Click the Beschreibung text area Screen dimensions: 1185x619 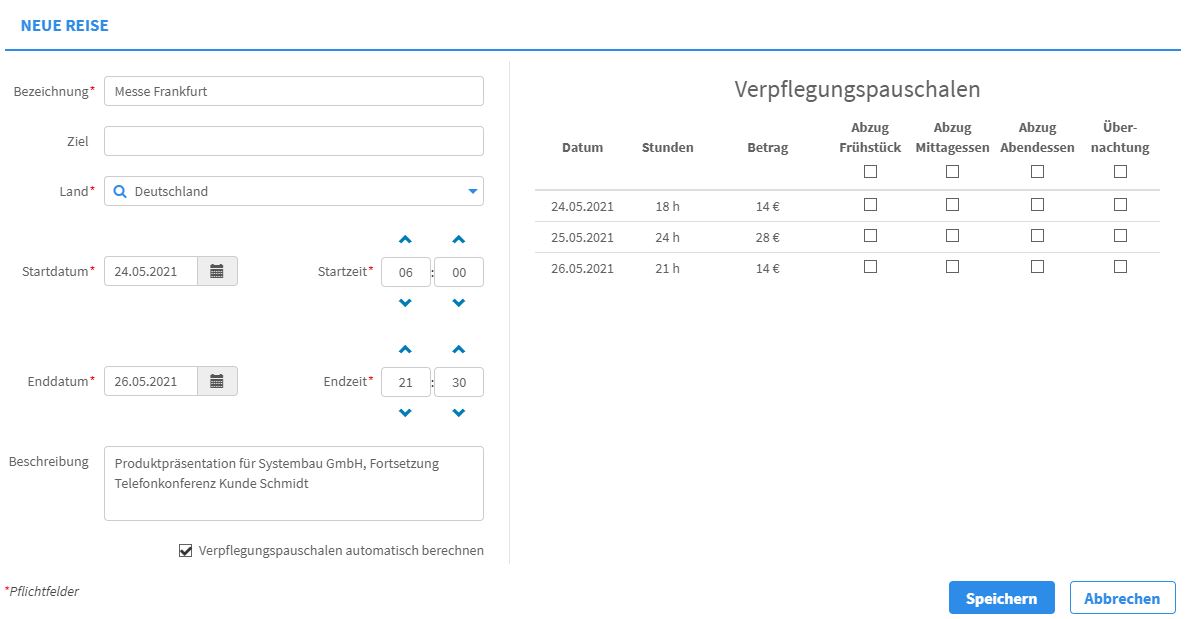(x=293, y=483)
